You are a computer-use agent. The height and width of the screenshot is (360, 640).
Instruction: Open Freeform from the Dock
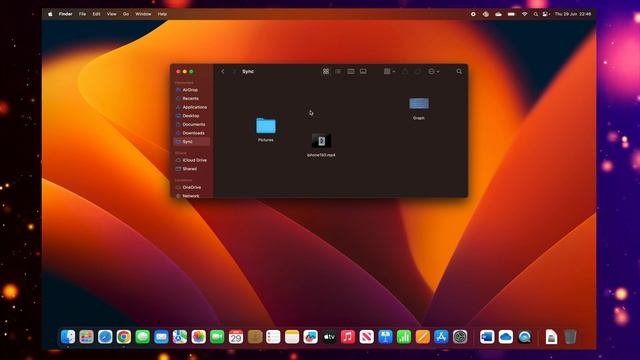point(311,337)
